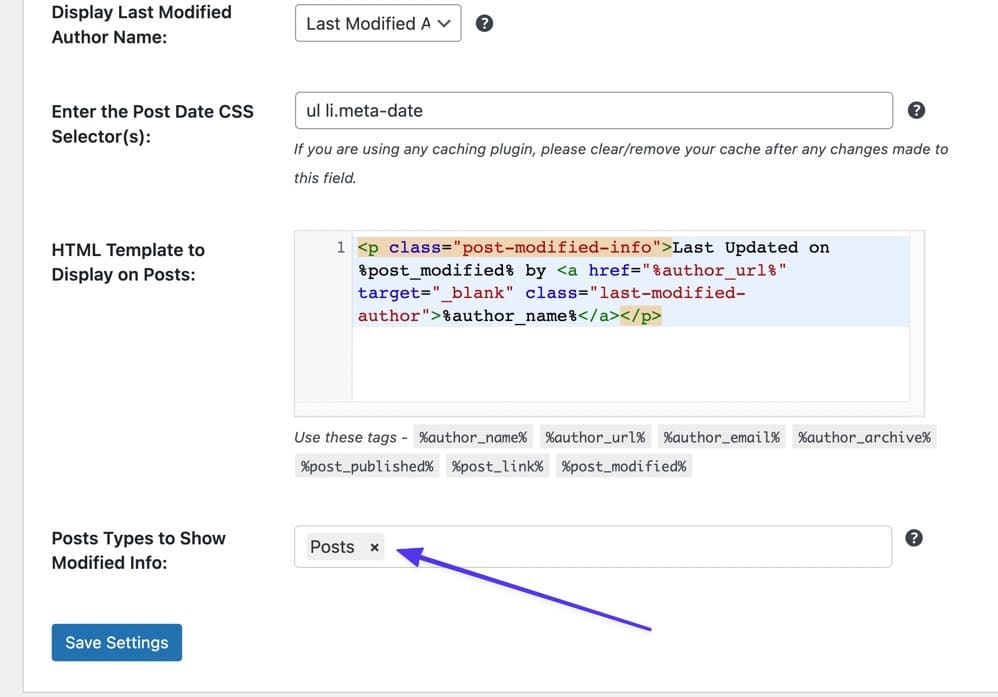The height and width of the screenshot is (697, 998).
Task: Insert the %author_email% tag
Action: [722, 436]
